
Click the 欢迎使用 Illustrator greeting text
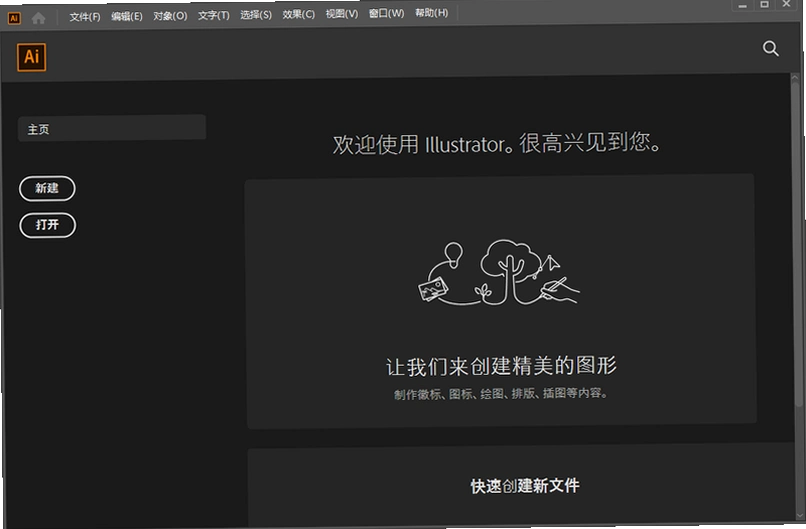tap(497, 143)
